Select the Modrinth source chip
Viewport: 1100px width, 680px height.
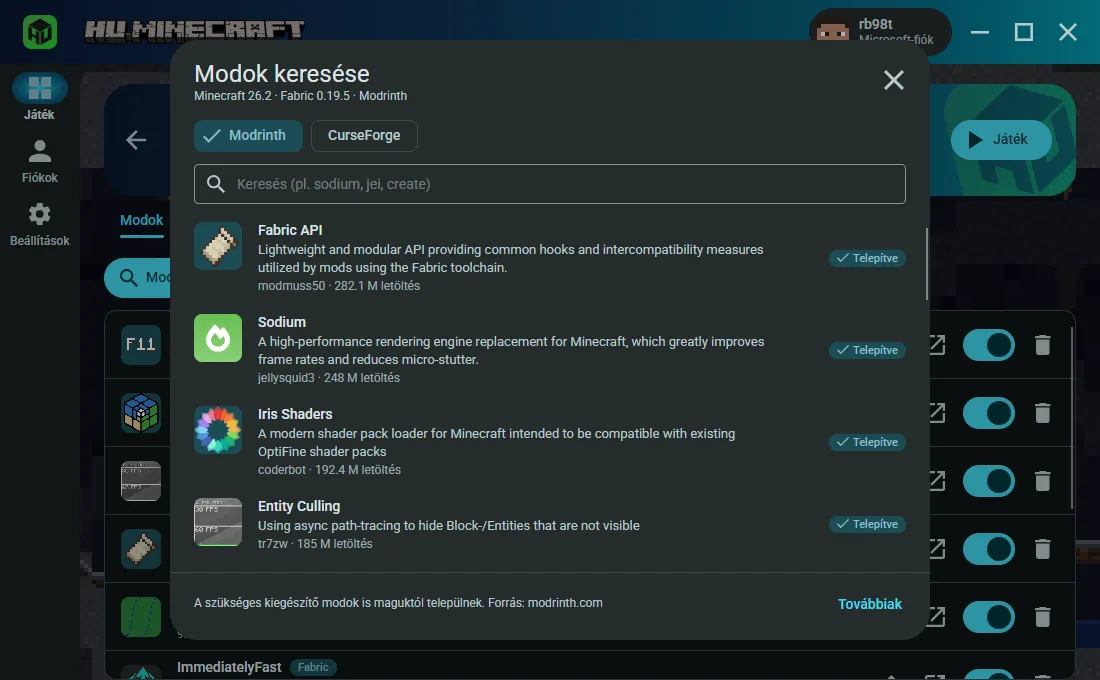click(x=248, y=135)
